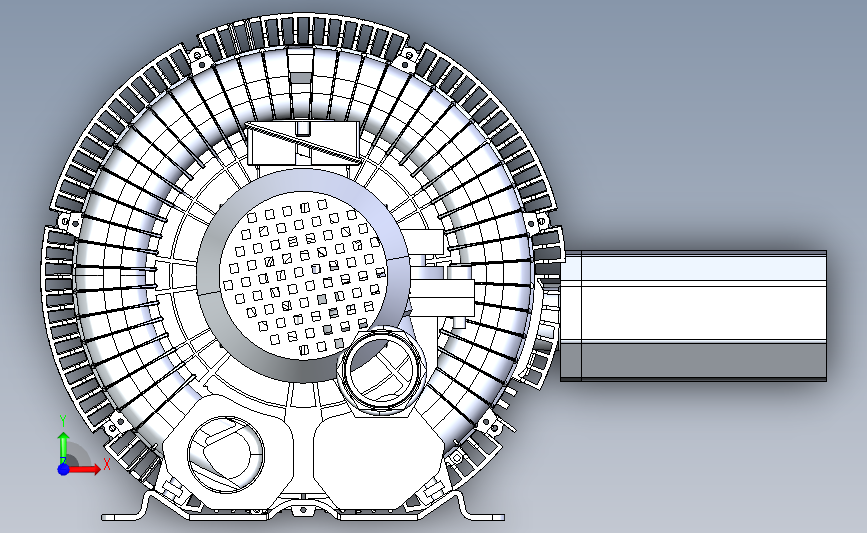Select the perforated circular grille in the center

pyautogui.click(x=303, y=276)
